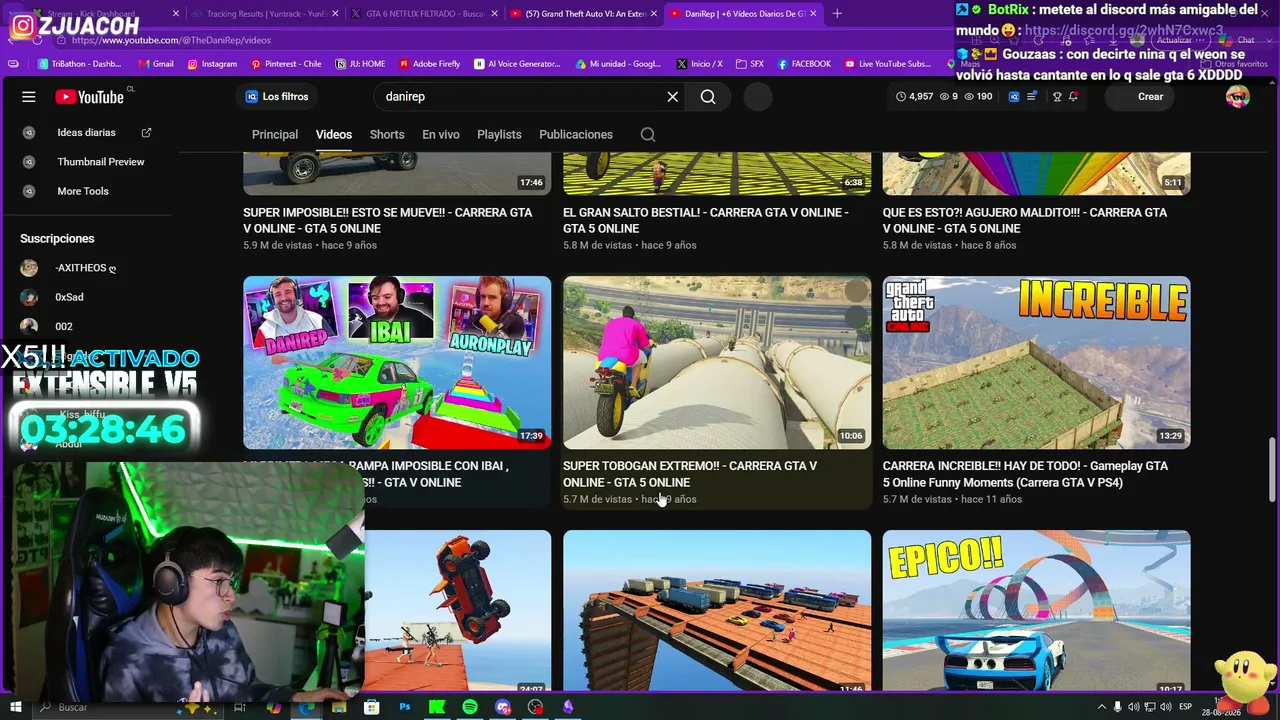Image resolution: width=1280 pixels, height=720 pixels.
Task: Switch to the Principal channel tab
Action: (x=275, y=135)
